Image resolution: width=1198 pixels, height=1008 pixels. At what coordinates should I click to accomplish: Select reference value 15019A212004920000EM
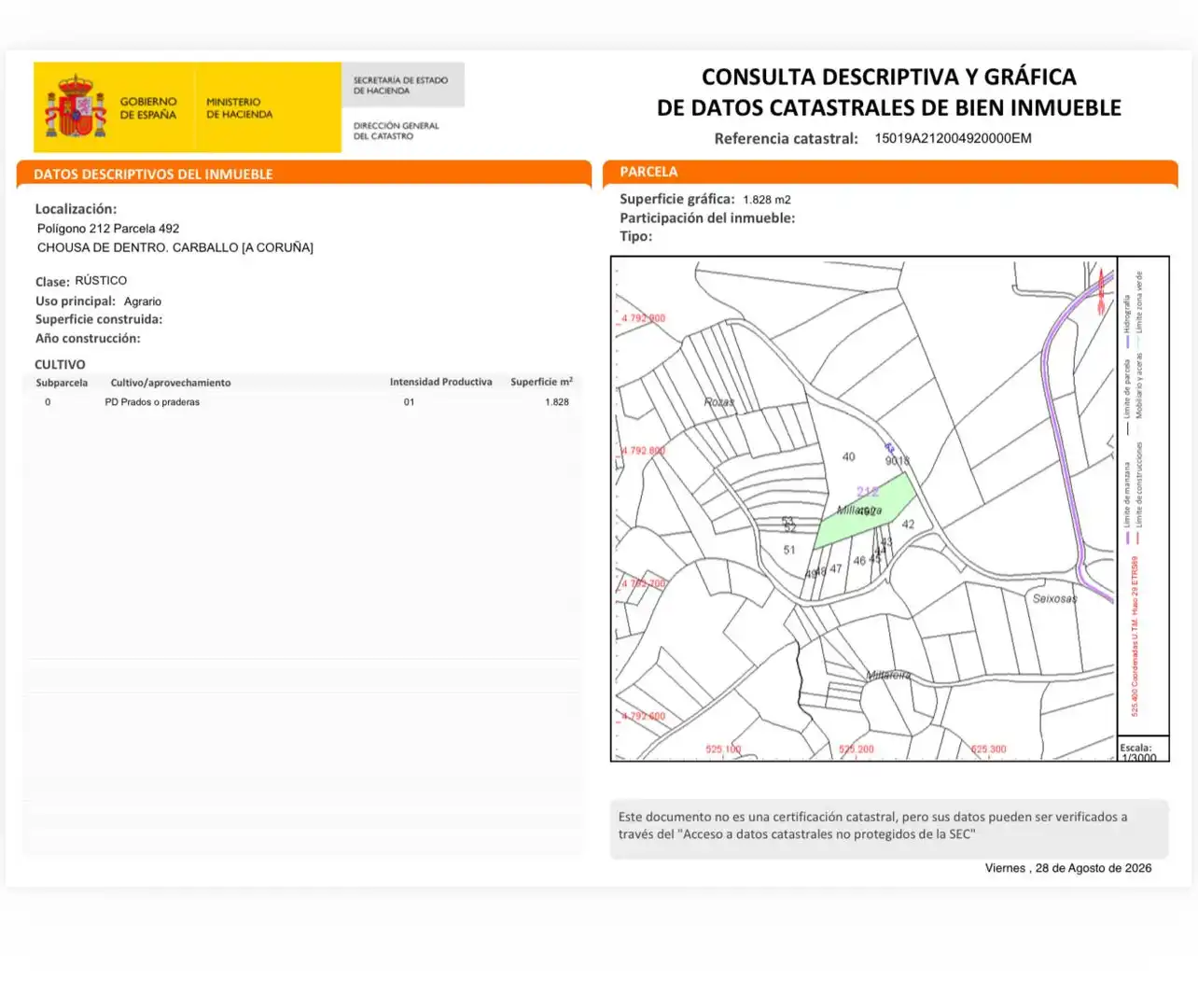point(953,138)
